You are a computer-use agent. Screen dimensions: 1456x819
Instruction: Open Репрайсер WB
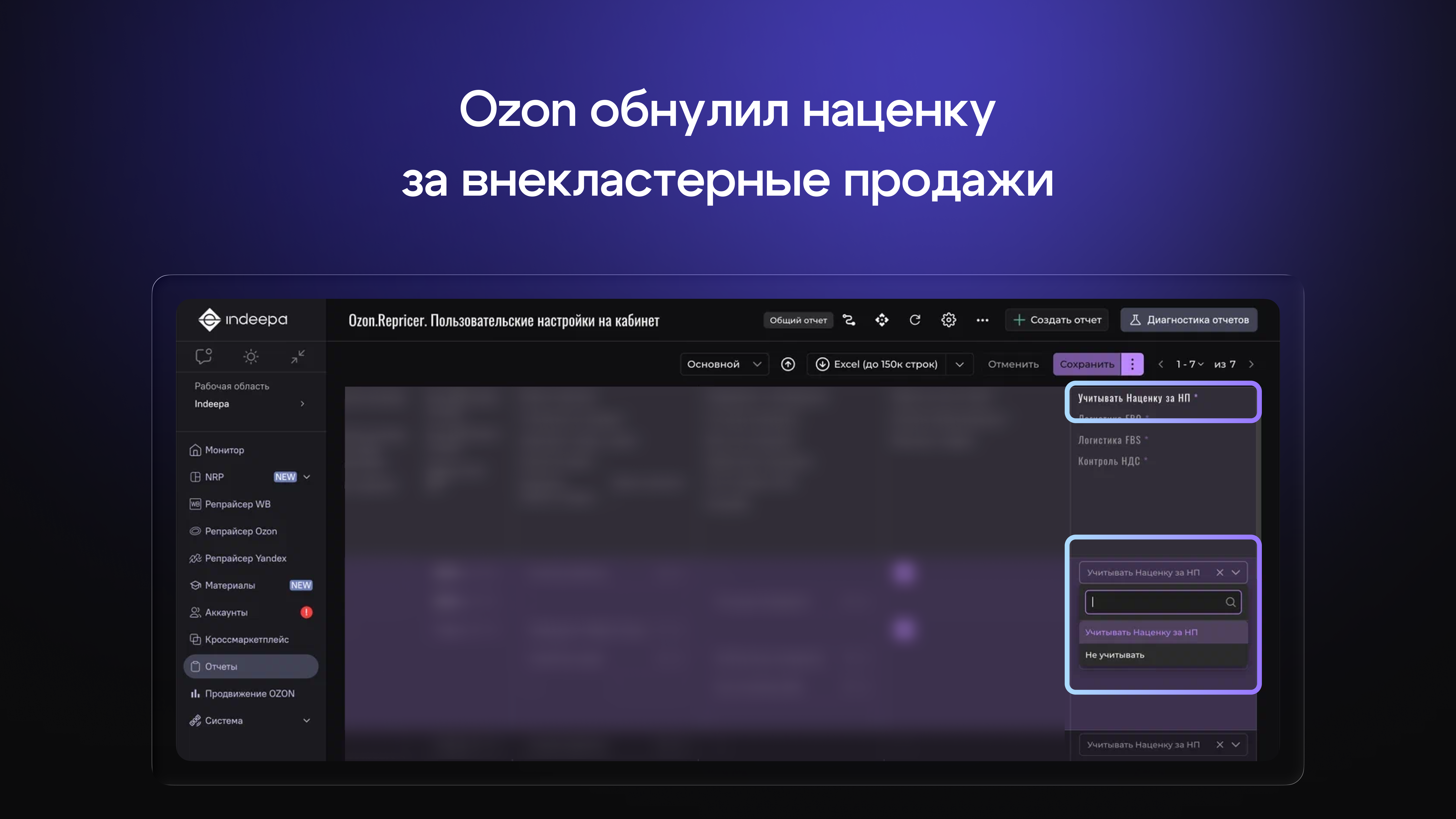click(251, 504)
